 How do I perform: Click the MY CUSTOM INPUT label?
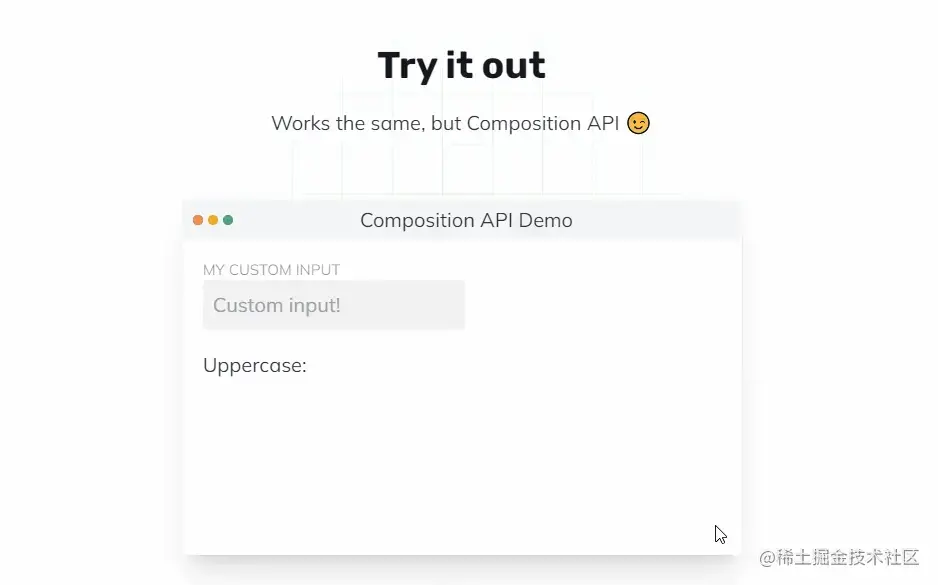pos(272,270)
